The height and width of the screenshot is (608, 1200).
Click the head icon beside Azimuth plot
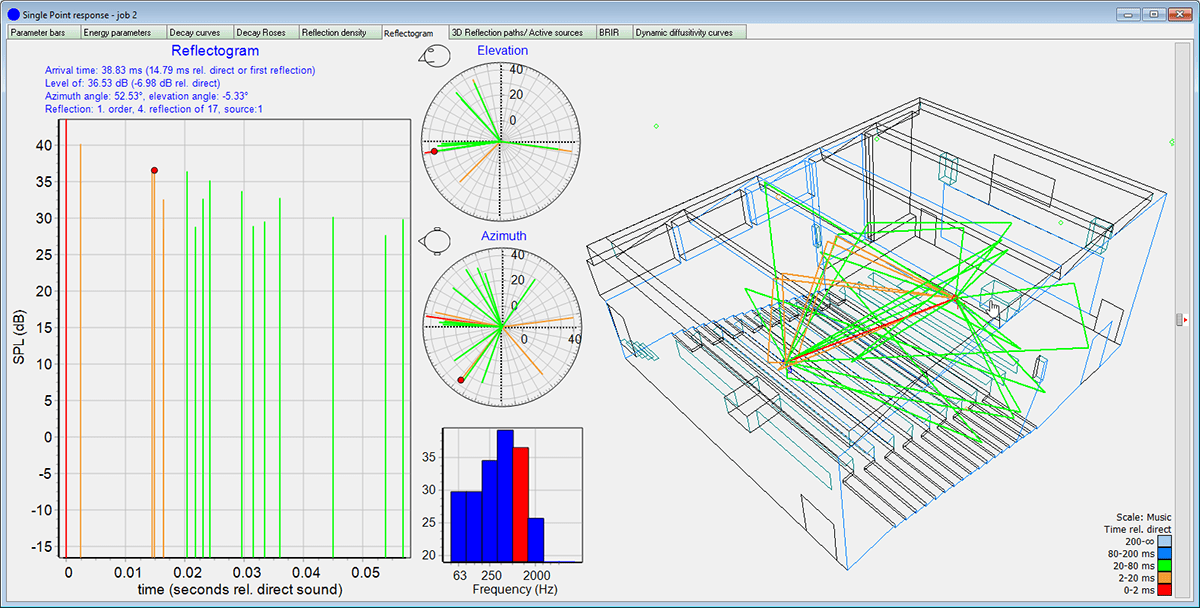point(435,241)
